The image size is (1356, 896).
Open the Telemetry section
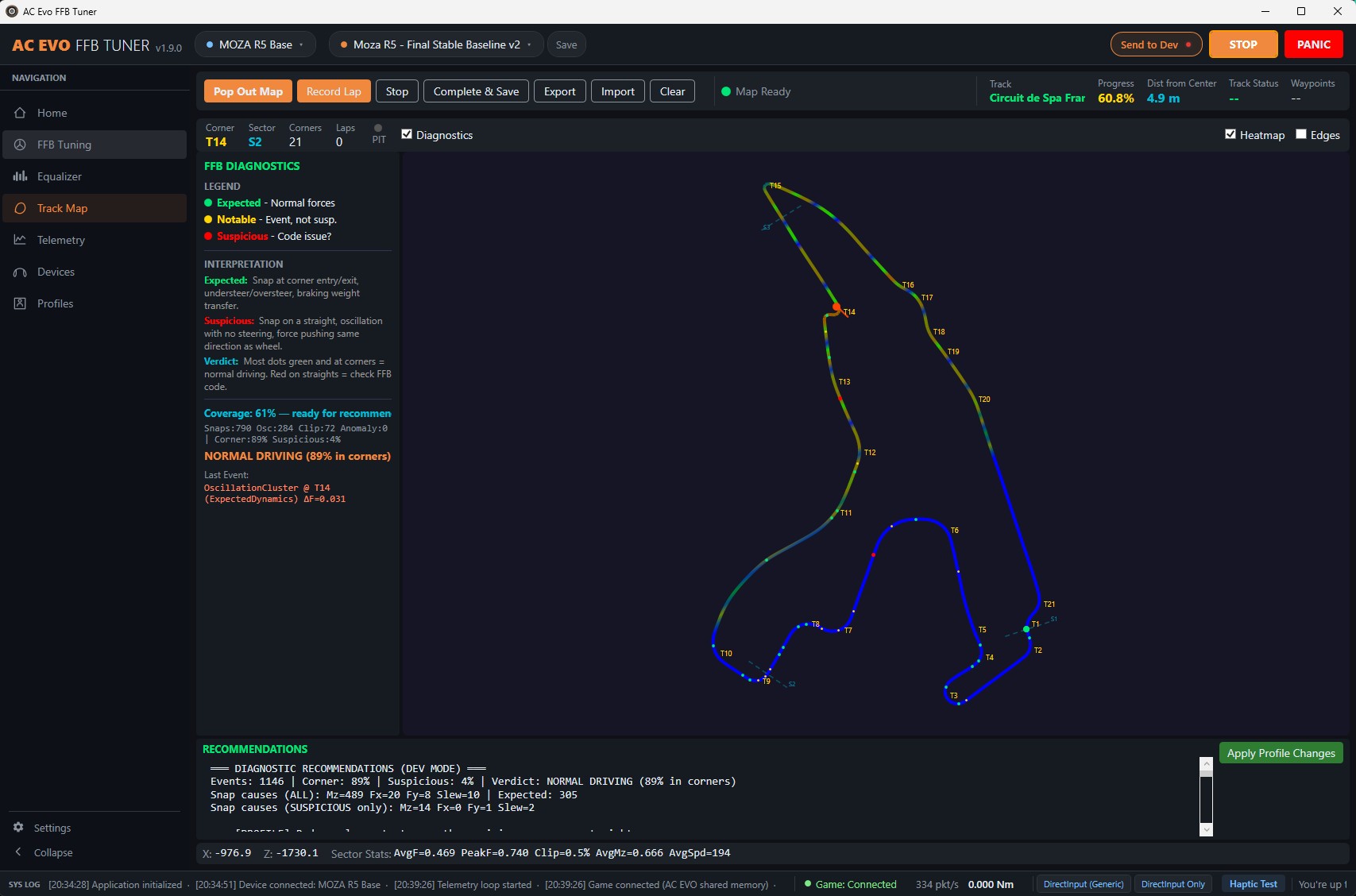pyautogui.click(x=94, y=240)
